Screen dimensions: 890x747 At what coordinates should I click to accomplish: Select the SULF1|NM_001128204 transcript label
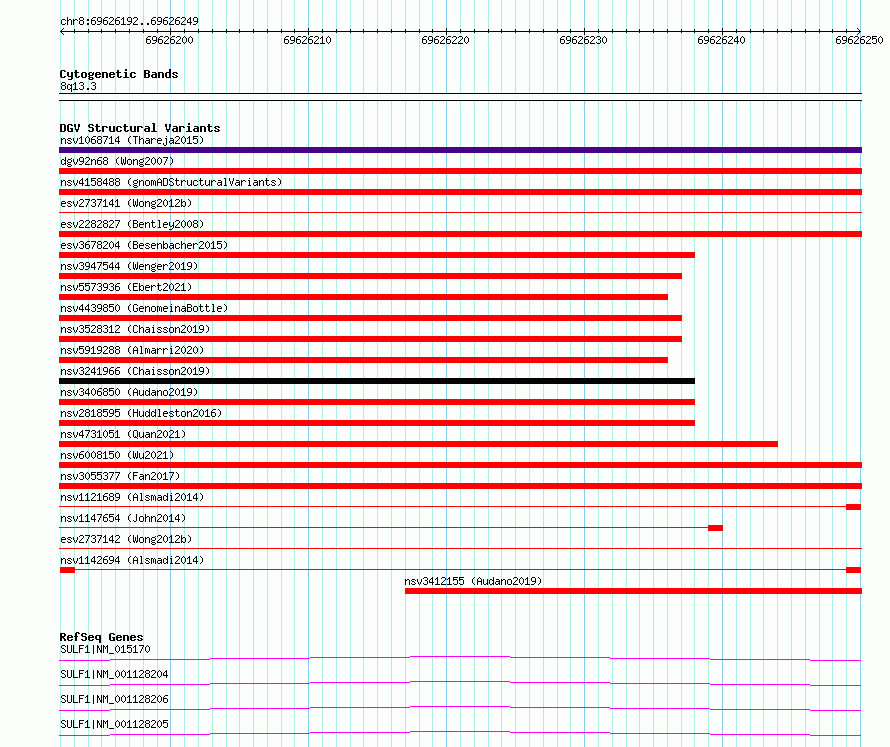[x=114, y=674]
